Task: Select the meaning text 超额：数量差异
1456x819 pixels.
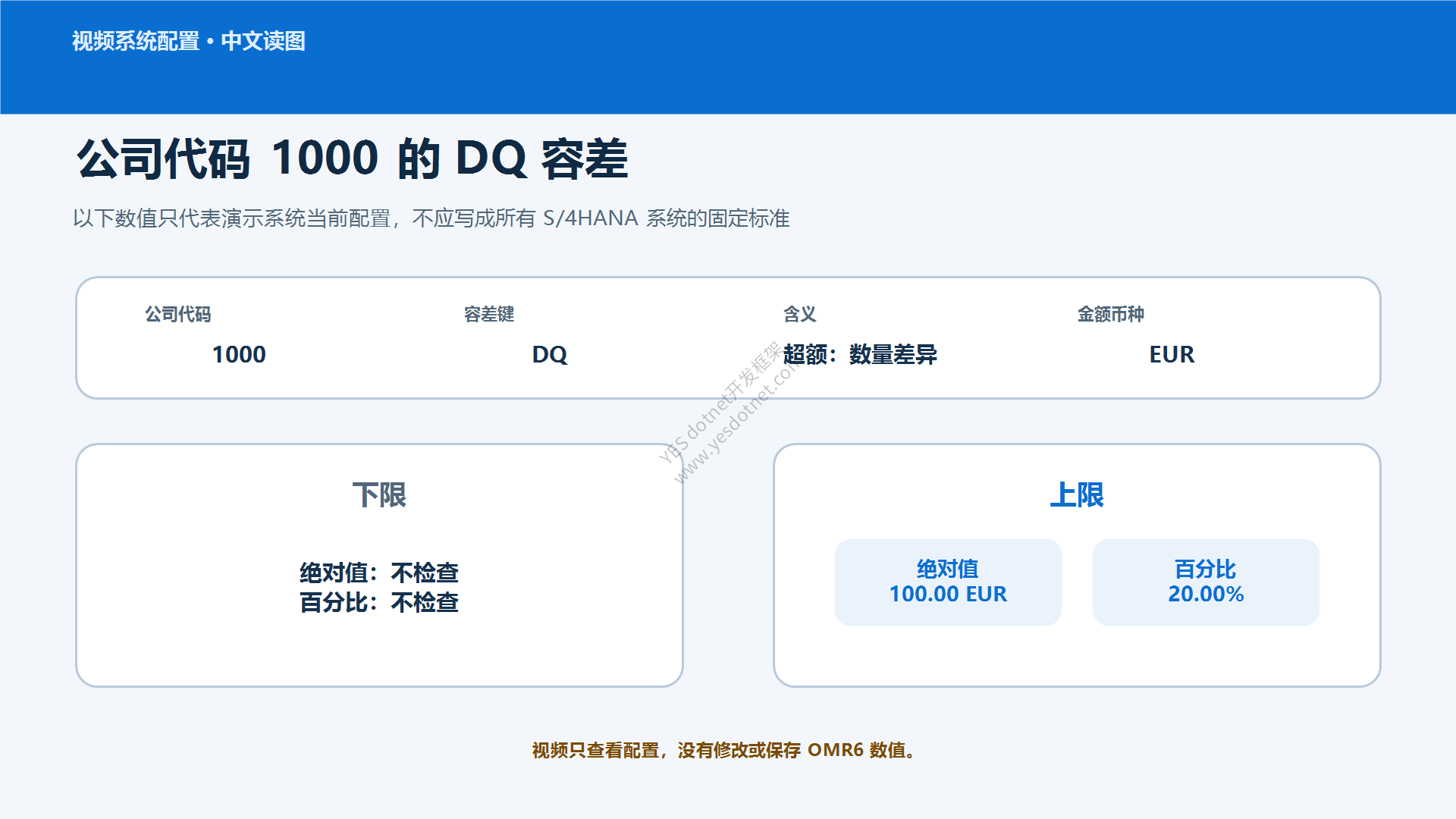Action: tap(861, 354)
